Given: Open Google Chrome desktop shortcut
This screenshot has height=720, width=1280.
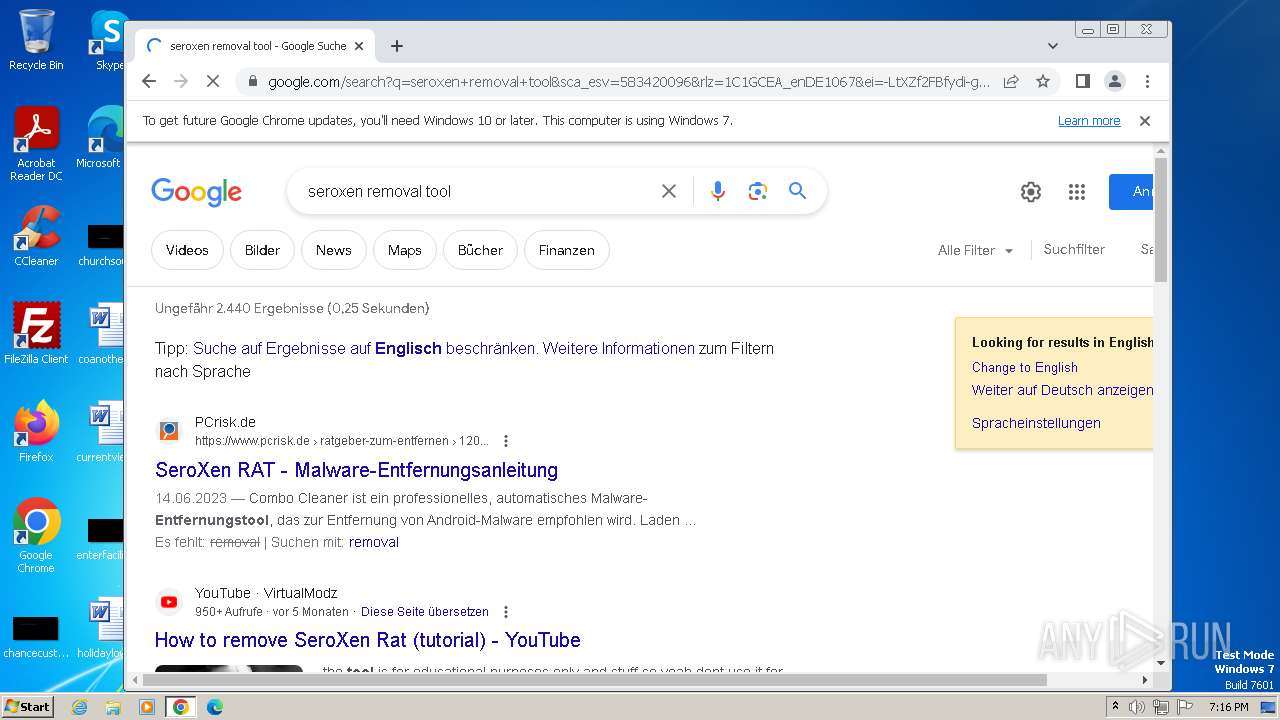Looking at the screenshot, I should (x=36, y=536).
